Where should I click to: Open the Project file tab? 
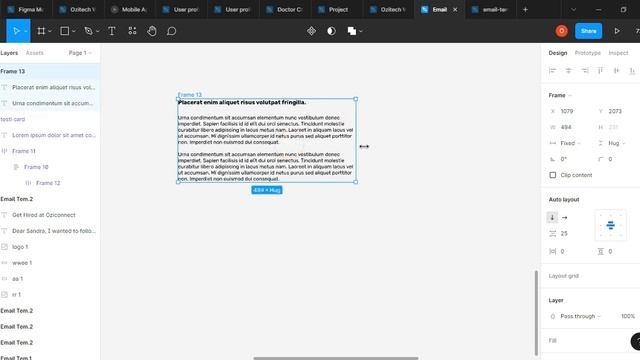tap(337, 9)
